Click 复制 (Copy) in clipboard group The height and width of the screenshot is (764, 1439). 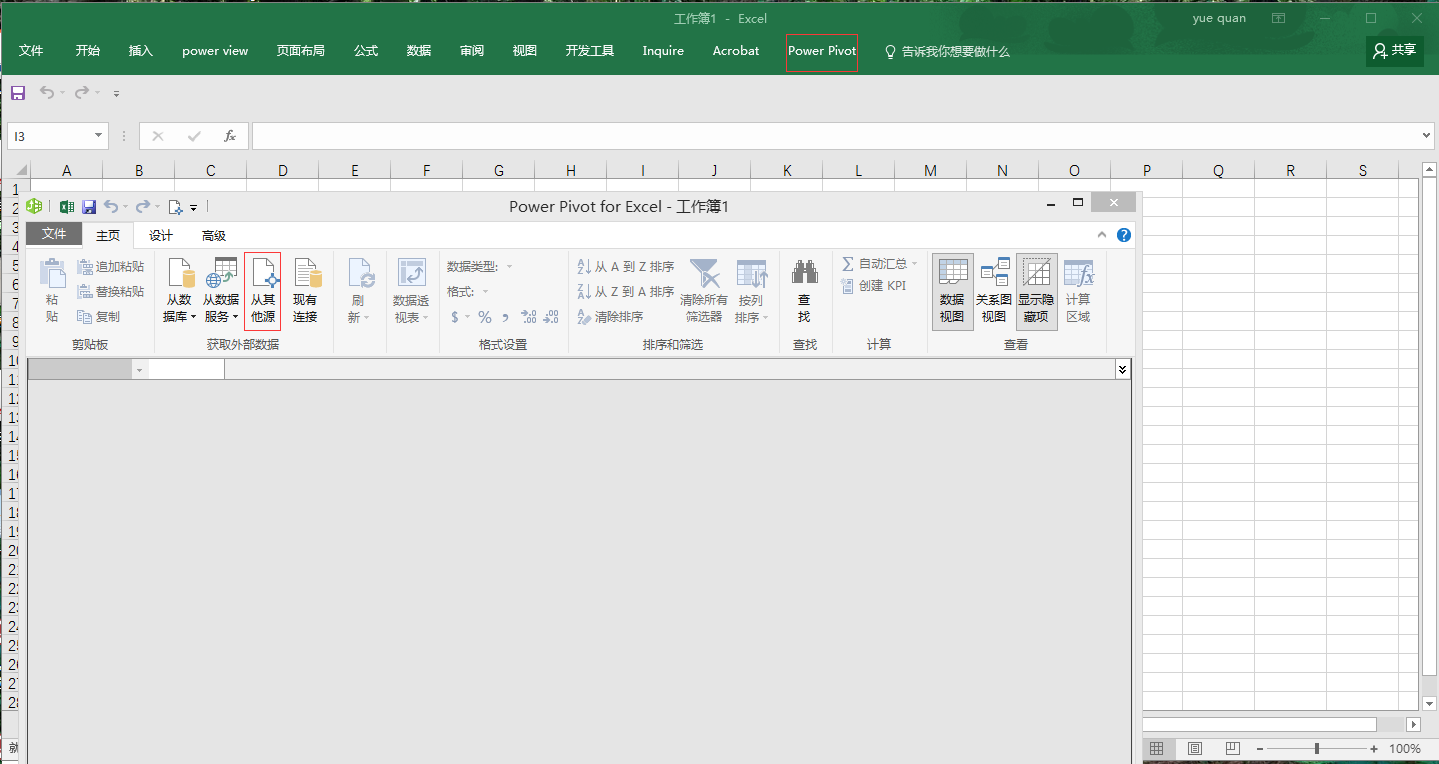[99, 317]
